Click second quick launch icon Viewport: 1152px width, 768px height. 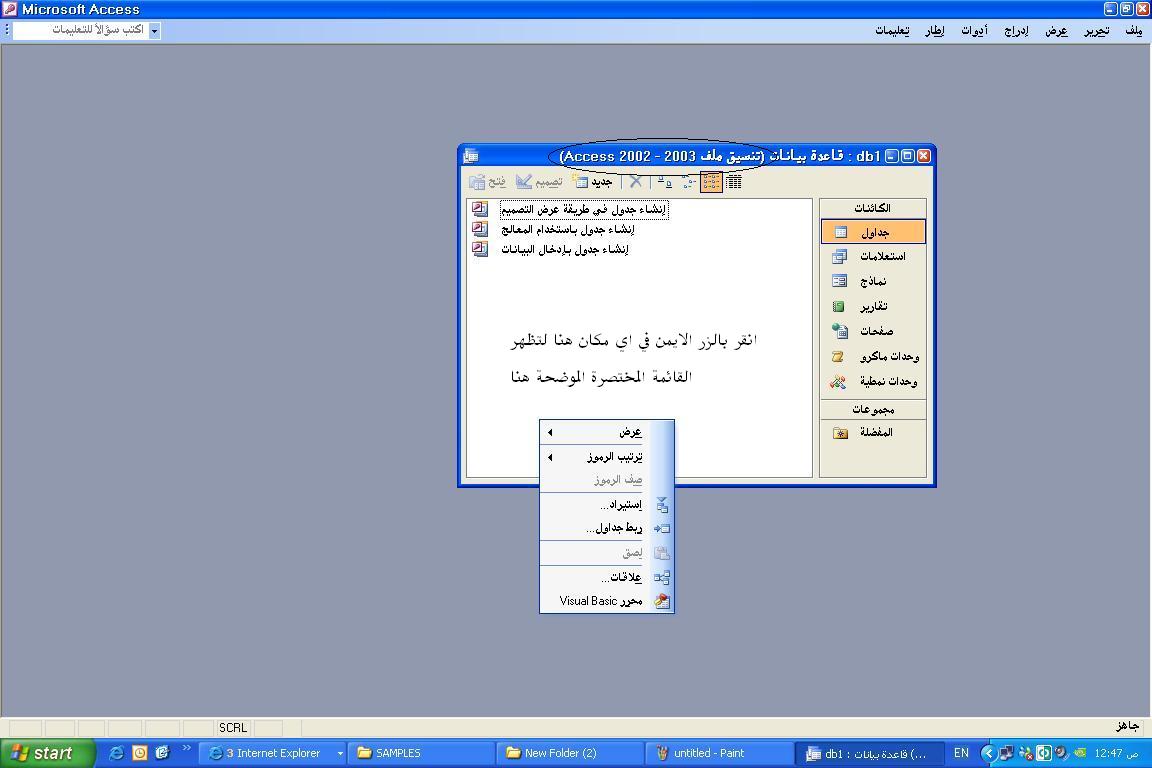pyautogui.click(x=140, y=753)
